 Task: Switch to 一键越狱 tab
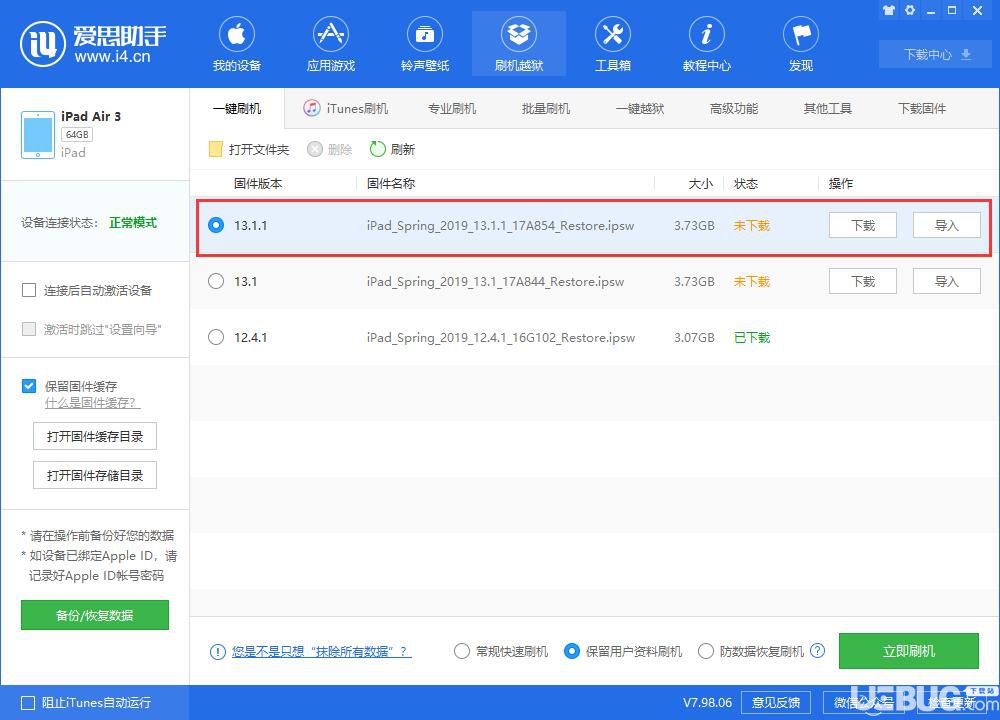tap(640, 108)
